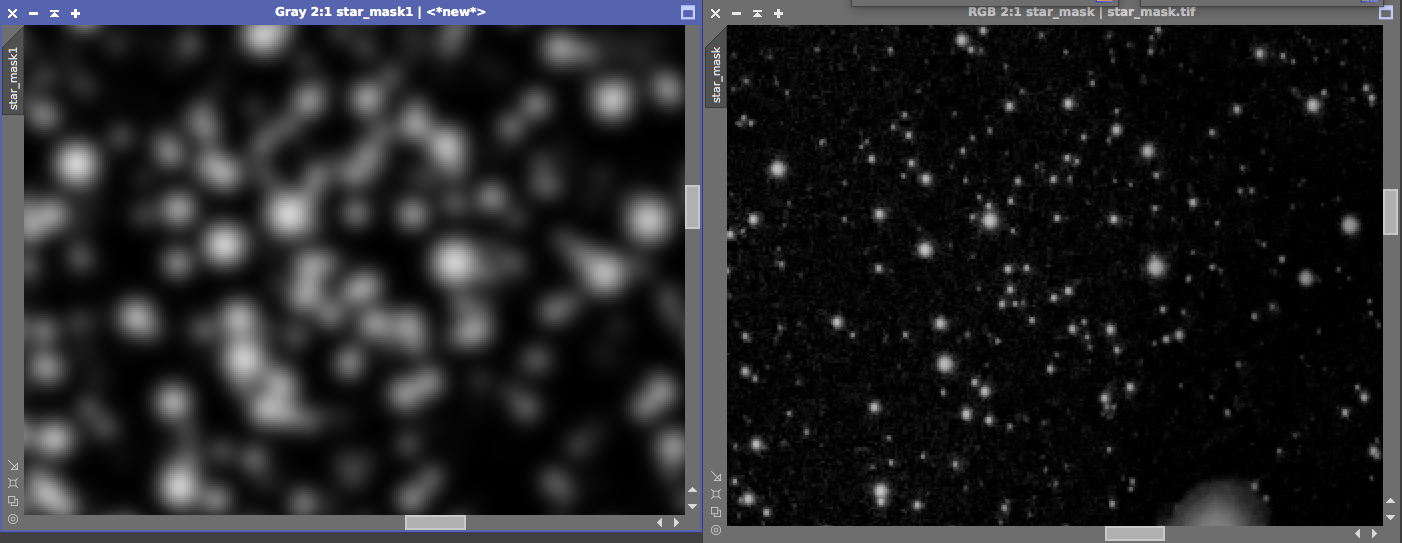Click the shade (collapse) icon of star_mask window
This screenshot has height=543, width=1402.
pos(757,13)
